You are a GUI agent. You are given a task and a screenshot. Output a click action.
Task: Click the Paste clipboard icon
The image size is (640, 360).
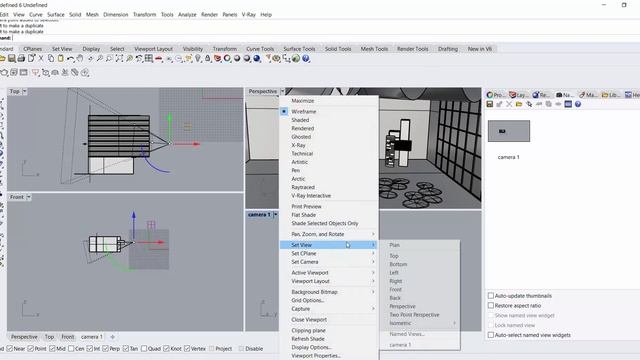(60, 58)
